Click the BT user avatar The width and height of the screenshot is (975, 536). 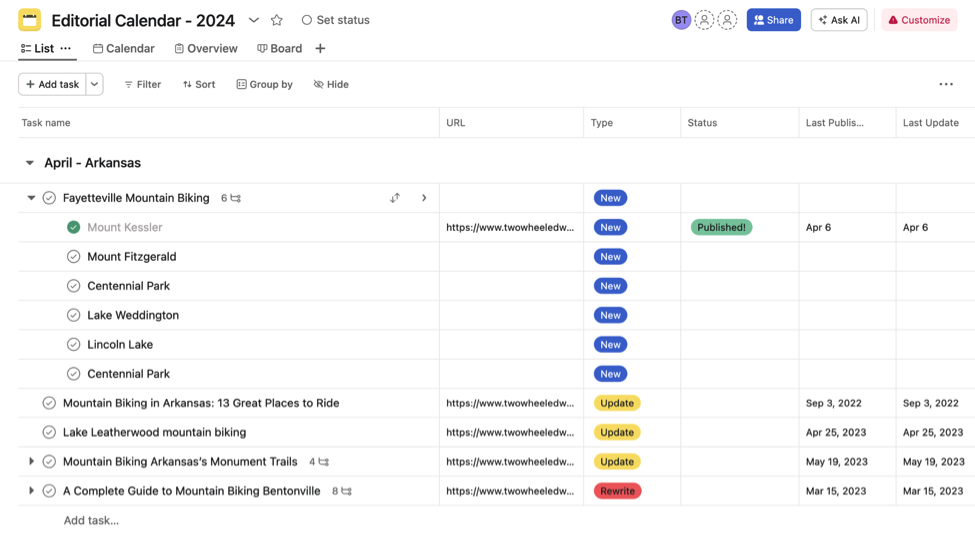point(681,20)
